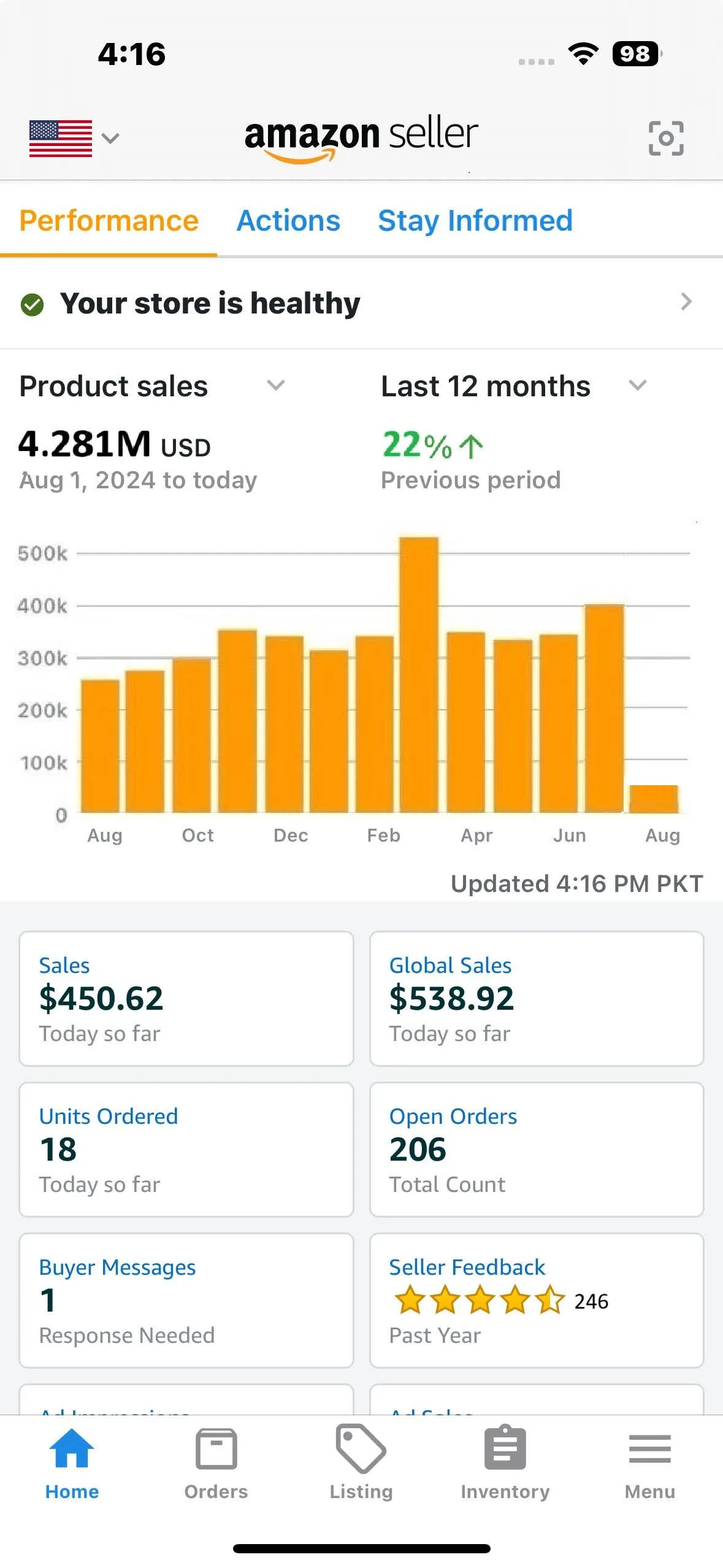Open the Stay Informed tab

click(475, 221)
